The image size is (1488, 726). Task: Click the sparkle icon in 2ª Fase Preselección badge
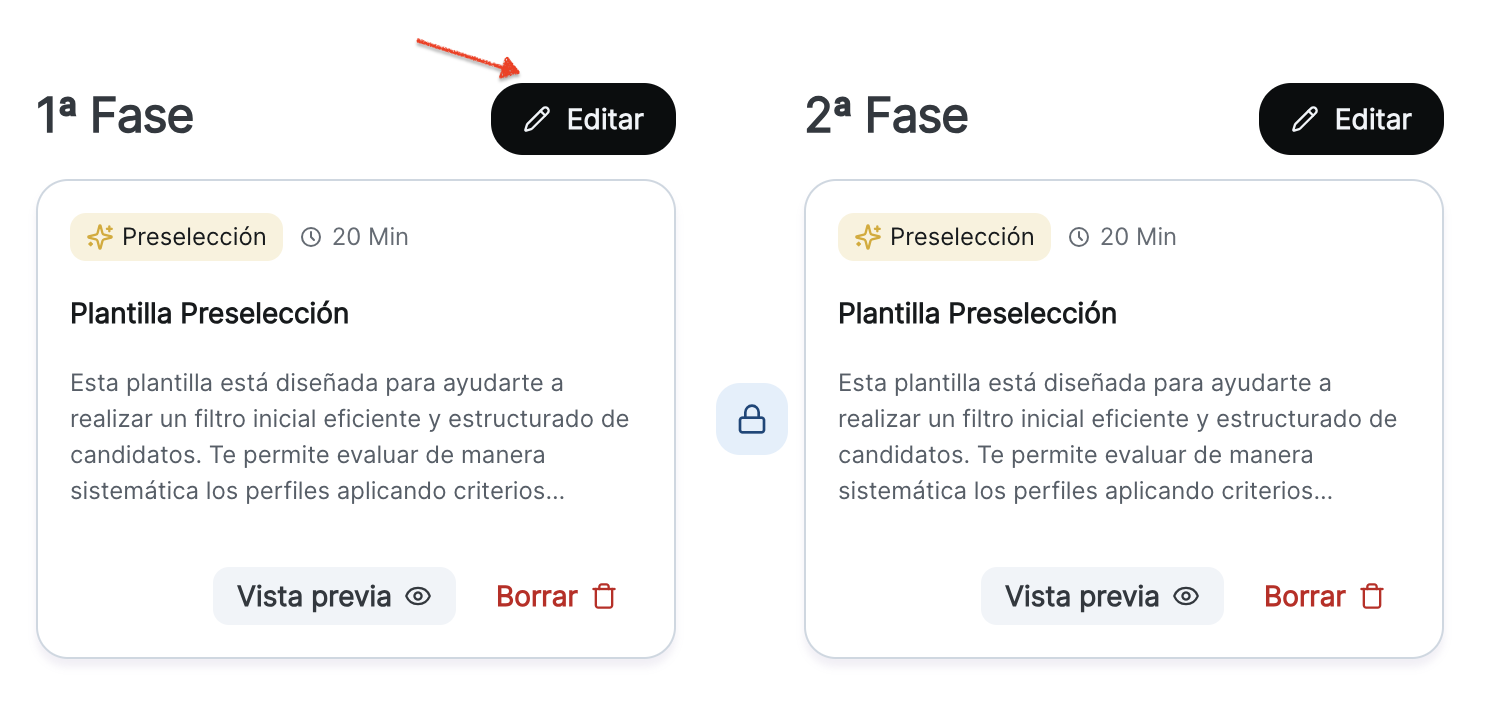[x=868, y=237]
